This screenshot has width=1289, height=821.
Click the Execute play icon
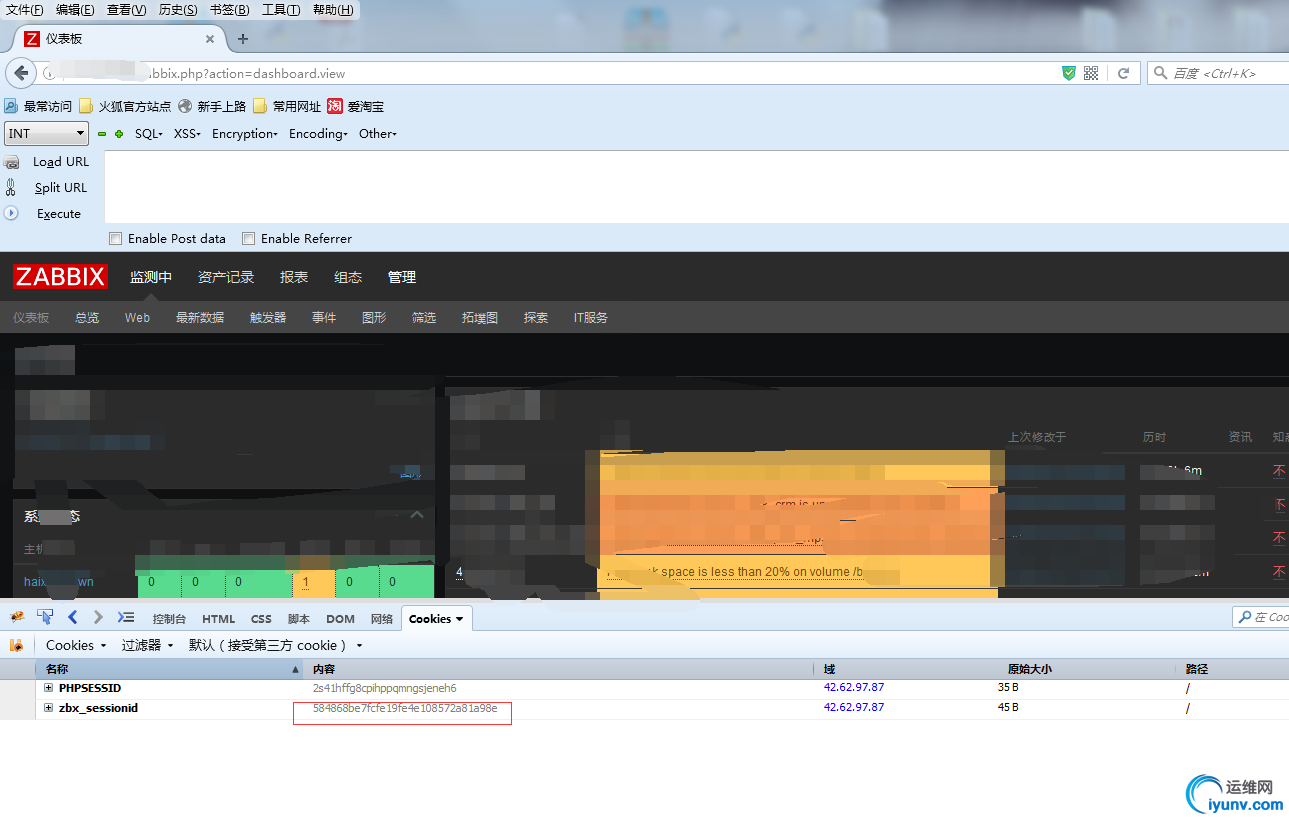click(12, 213)
